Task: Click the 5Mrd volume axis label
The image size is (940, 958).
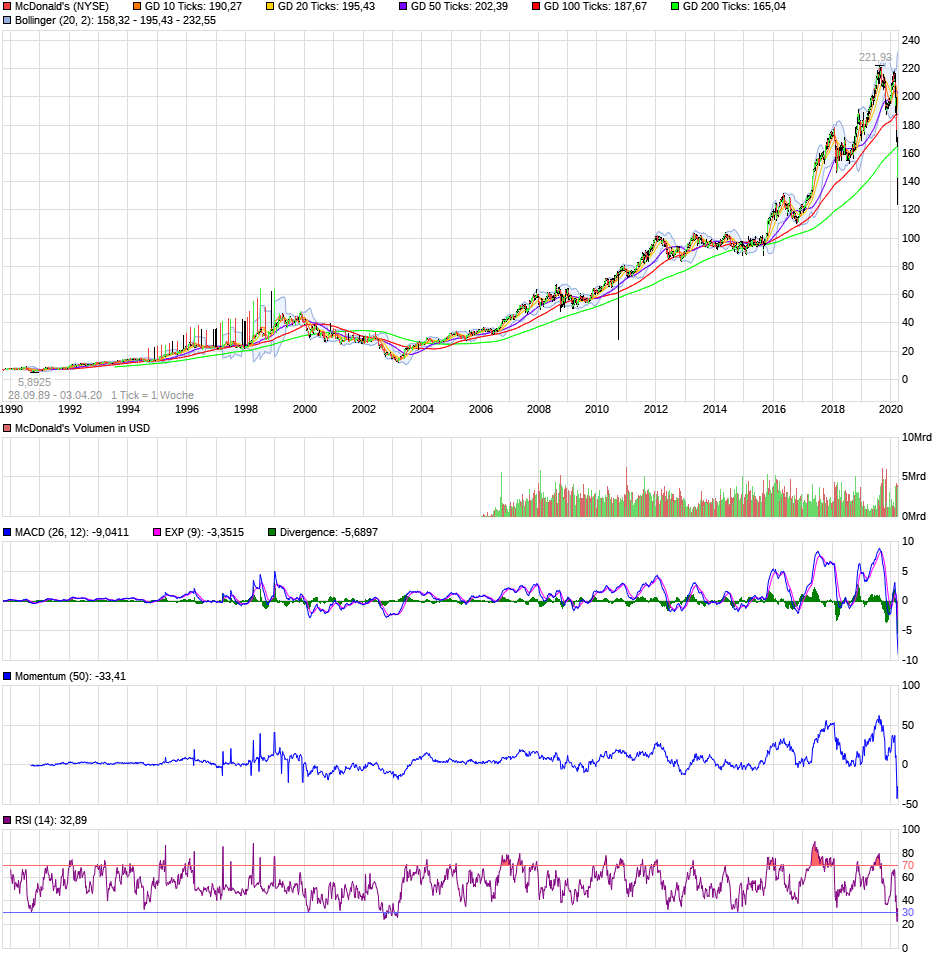Action: tap(914, 477)
